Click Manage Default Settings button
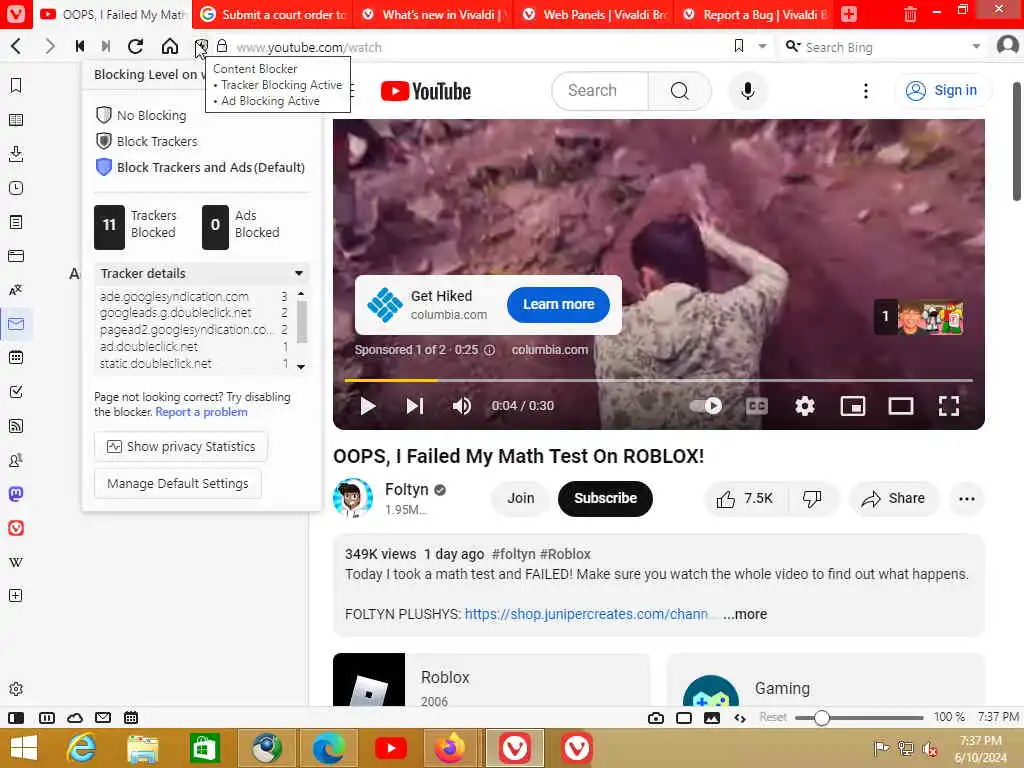 178,484
